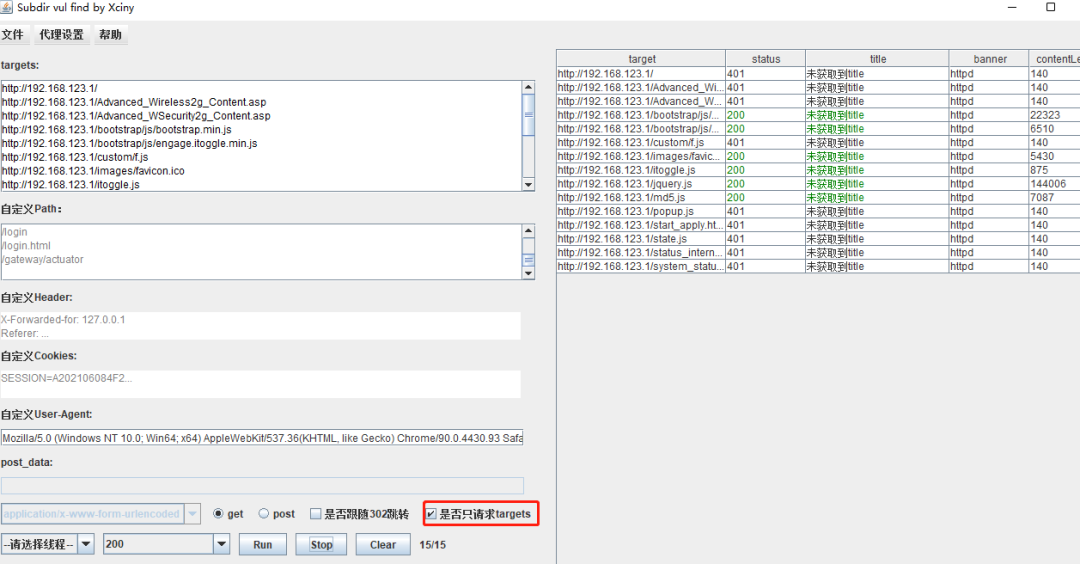Click Advanced_Wireless2g_Content.asp line in targets
Screen dimensions: 1080x564
[134, 102]
